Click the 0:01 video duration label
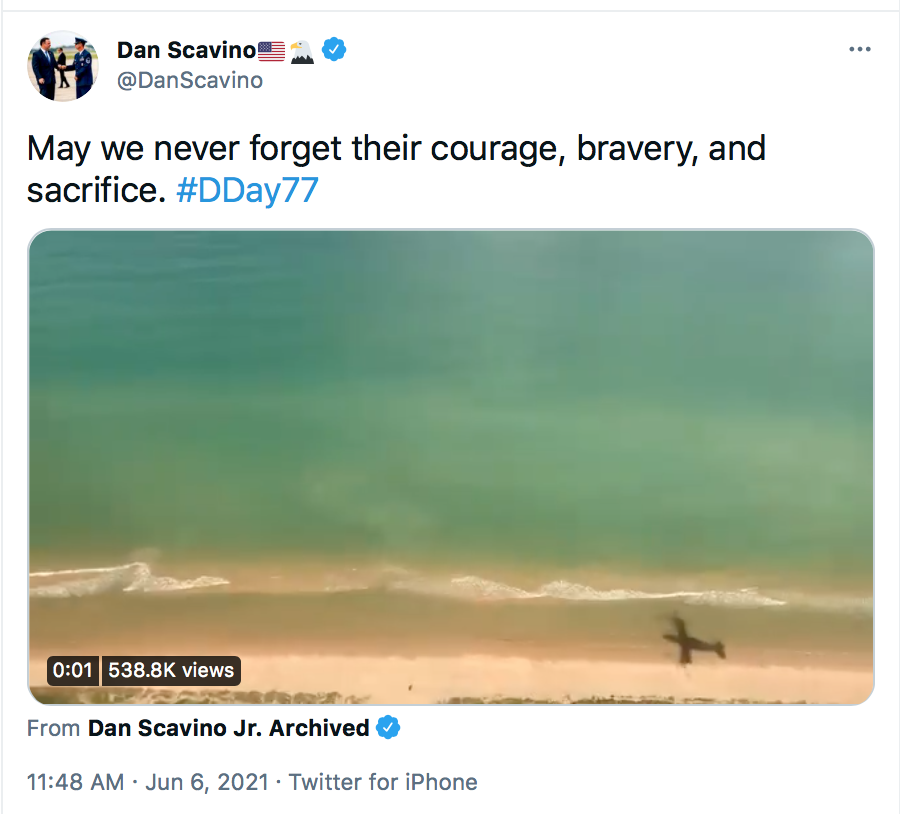This screenshot has height=814, width=900. point(73,670)
